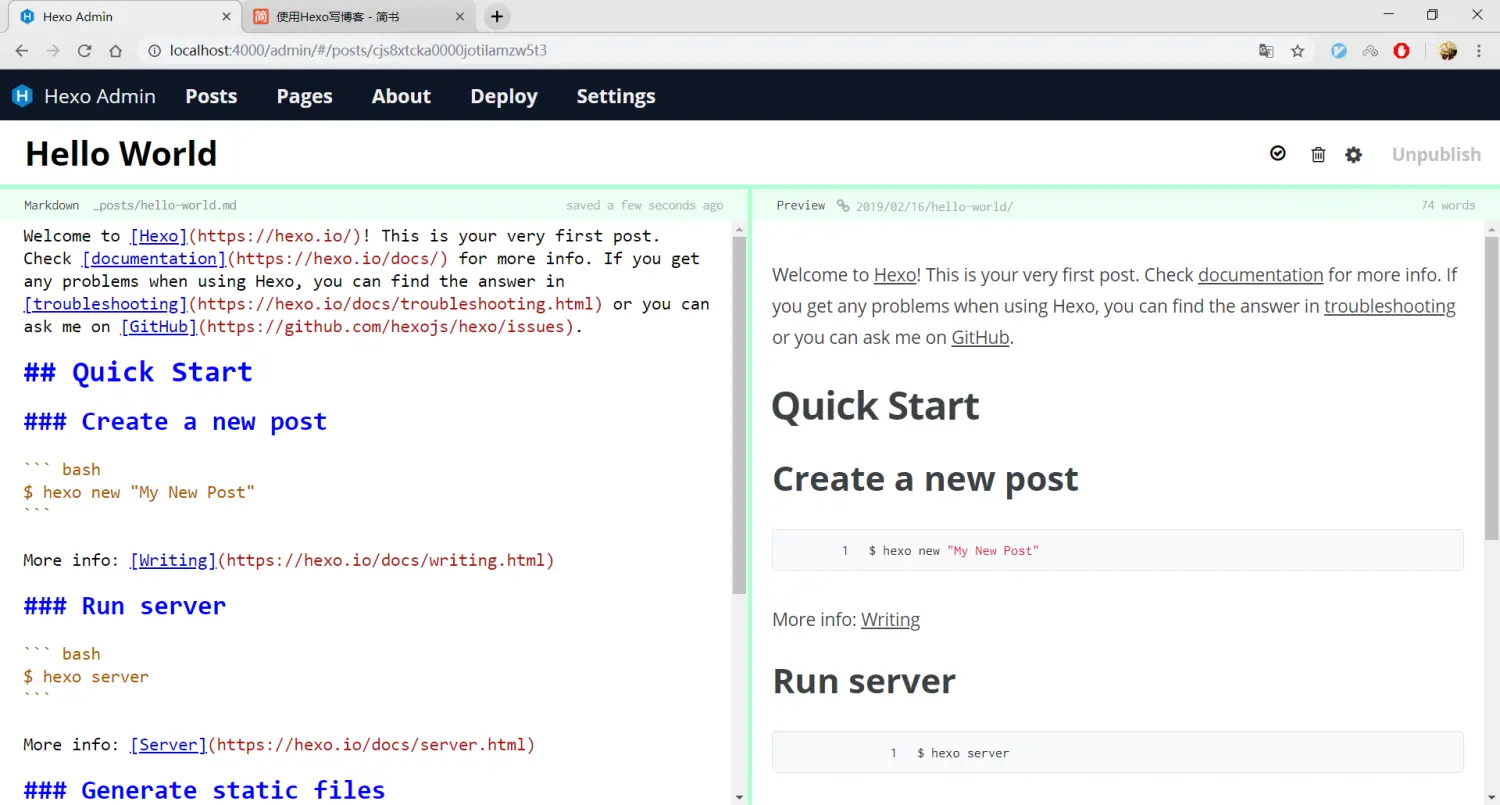Click the site information icon in the address bar
The image size is (1500, 805).
(154, 51)
